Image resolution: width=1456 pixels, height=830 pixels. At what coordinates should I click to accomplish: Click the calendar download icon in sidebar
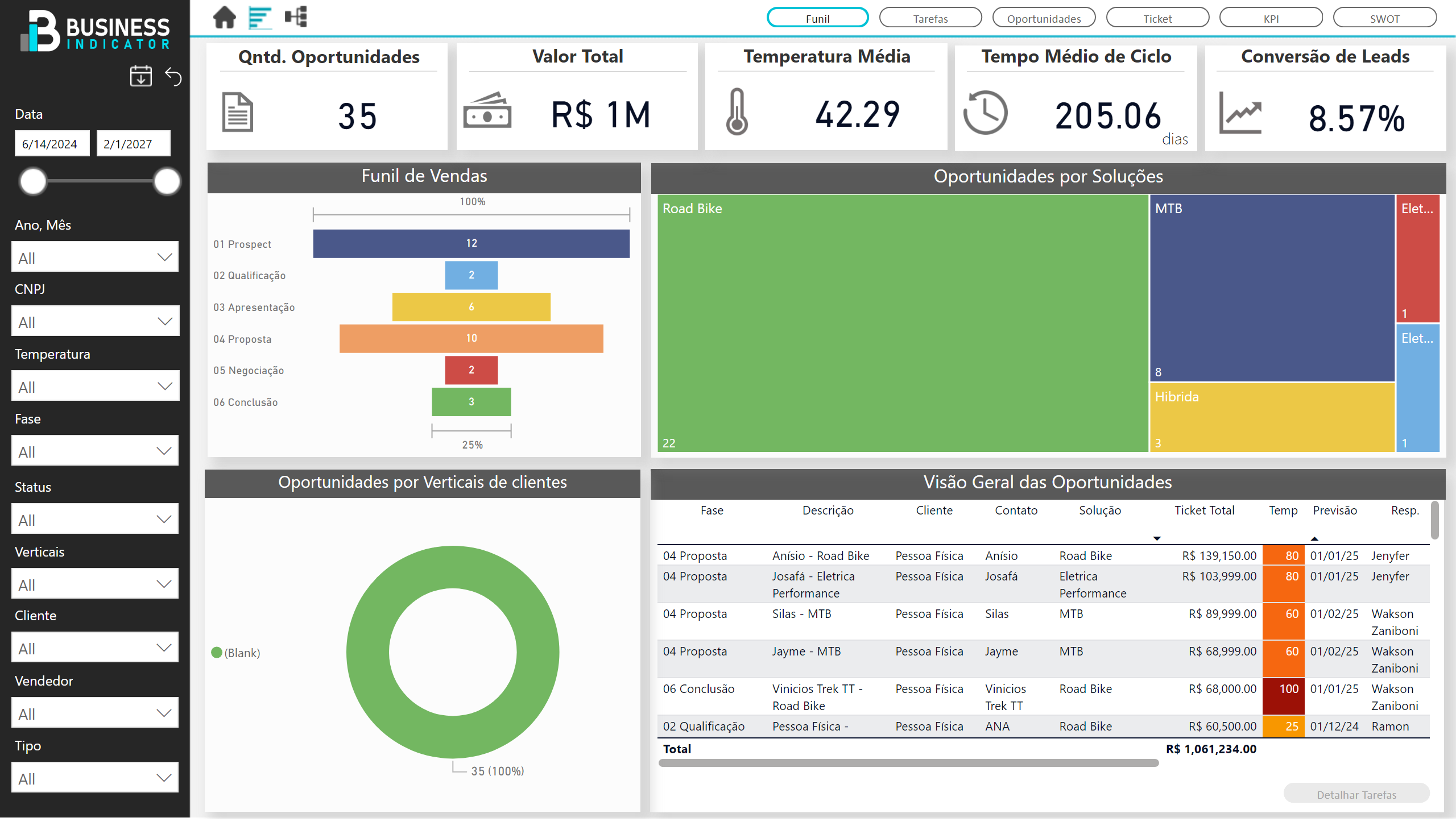140,76
